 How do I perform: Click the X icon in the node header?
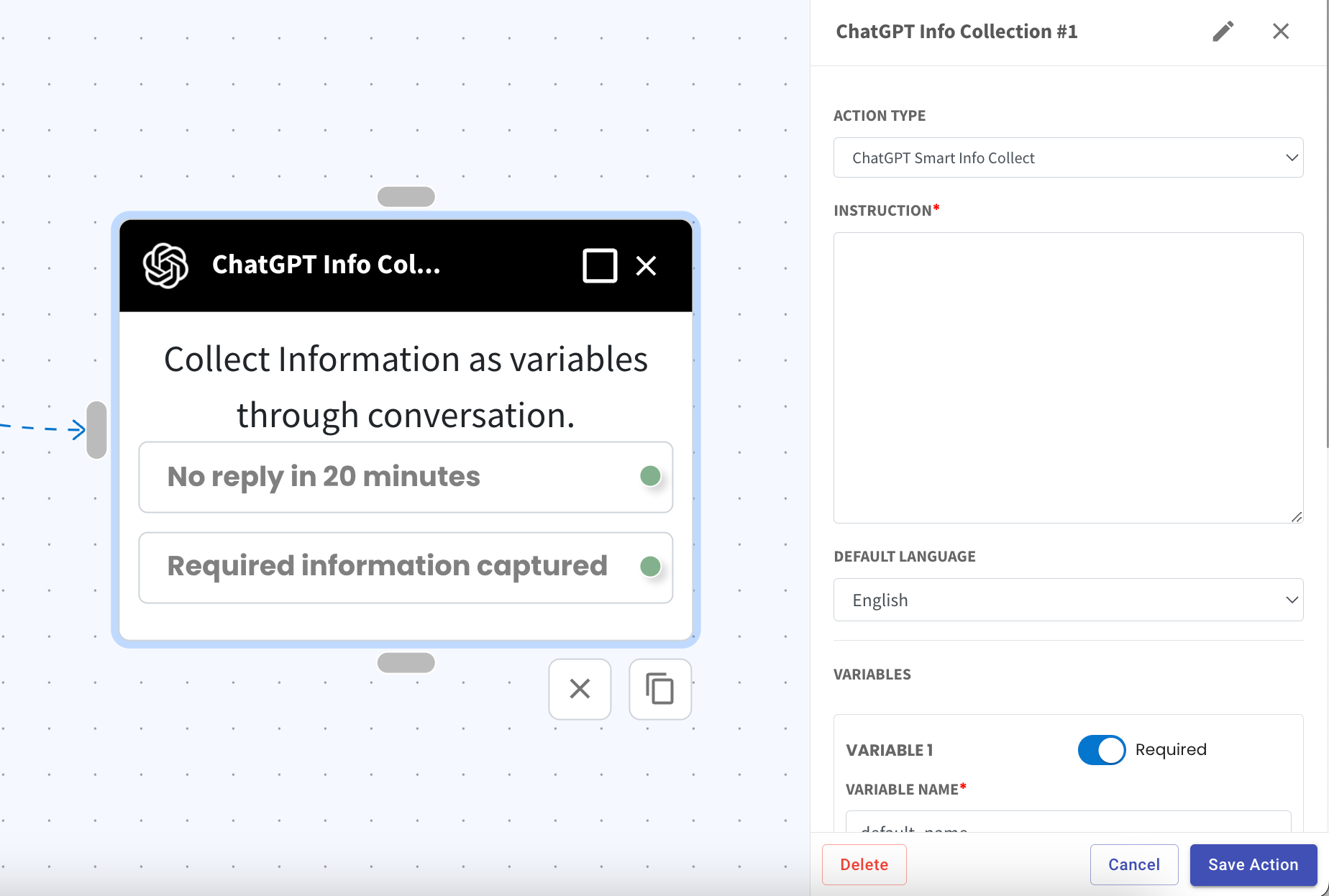coord(646,266)
